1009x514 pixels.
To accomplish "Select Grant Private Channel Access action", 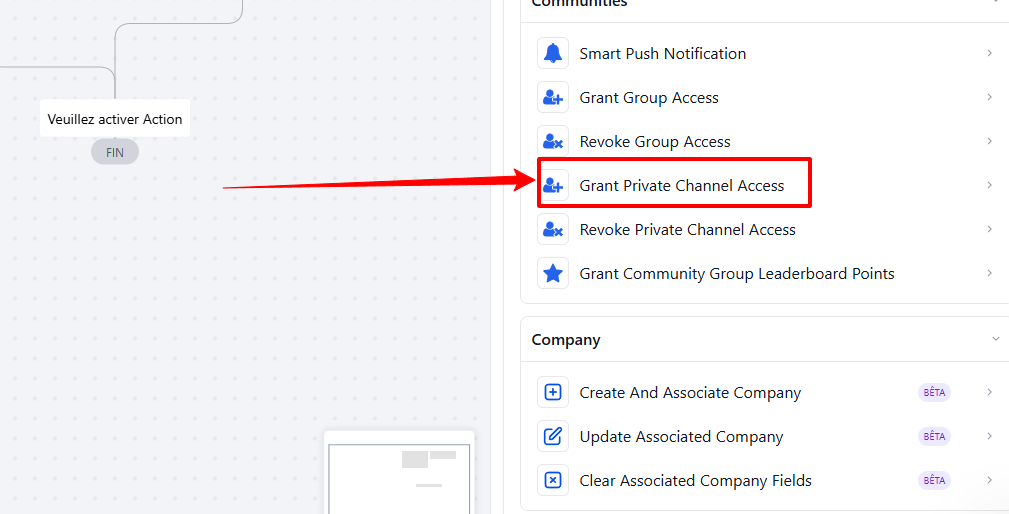I will (682, 186).
